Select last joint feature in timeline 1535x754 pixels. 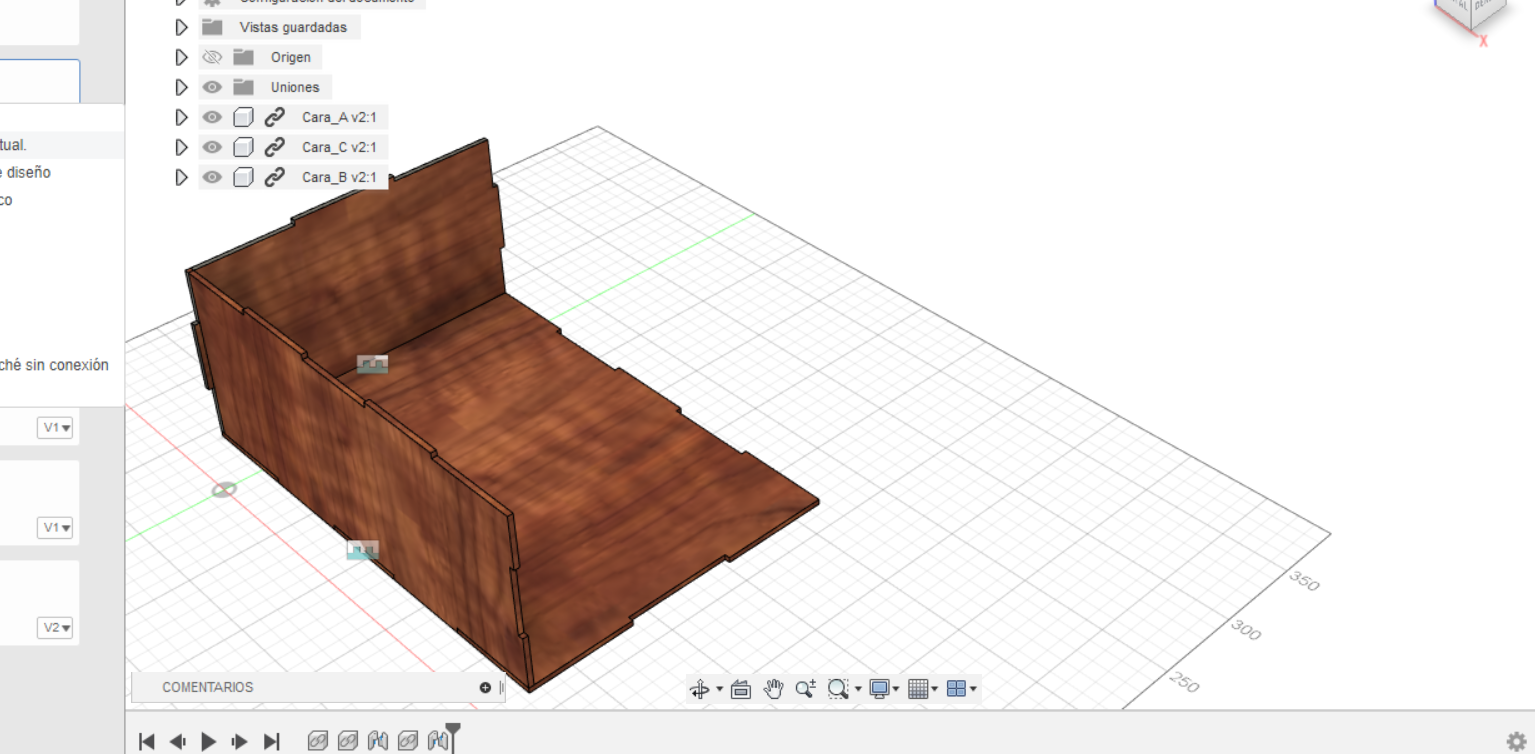[437, 741]
